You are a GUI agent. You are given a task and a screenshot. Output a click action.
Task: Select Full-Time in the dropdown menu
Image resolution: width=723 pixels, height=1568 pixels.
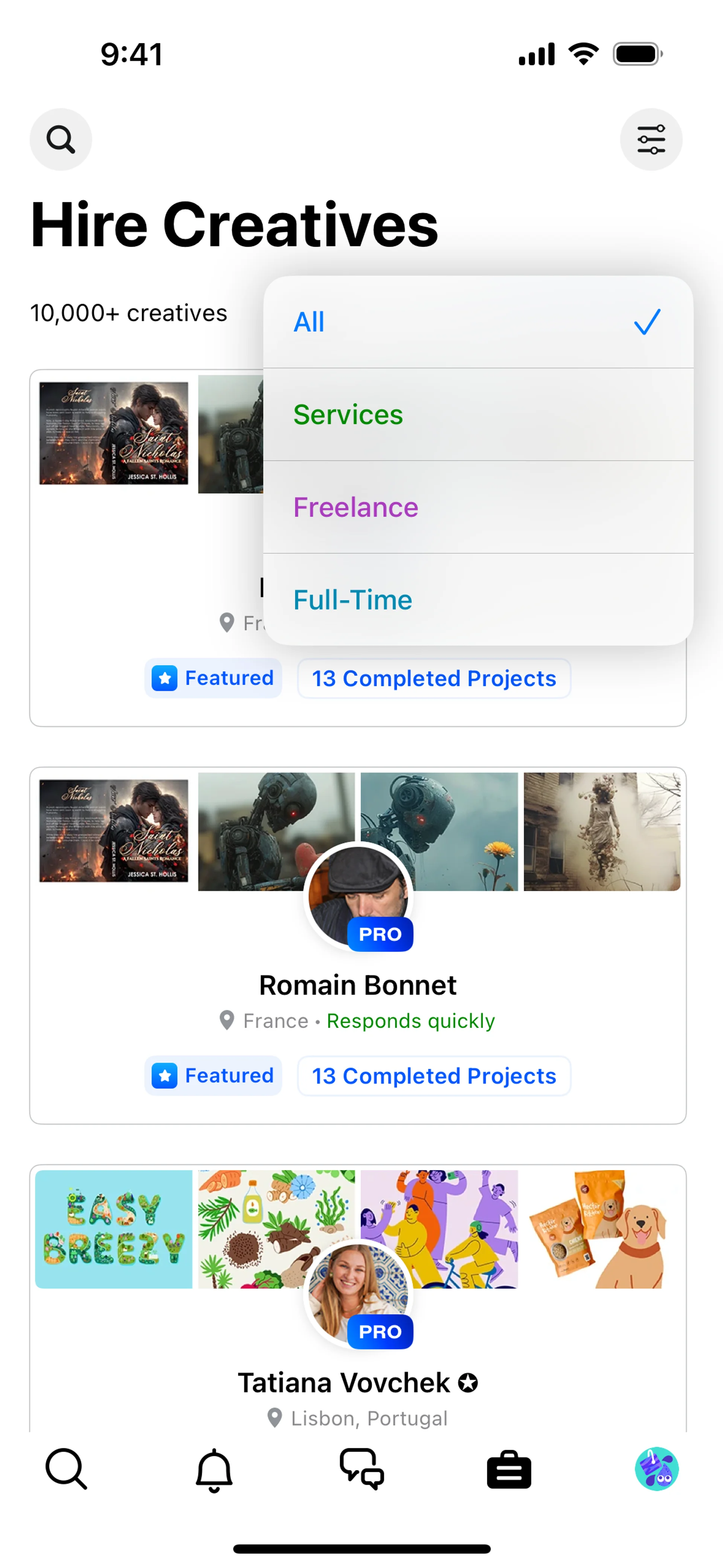478,599
